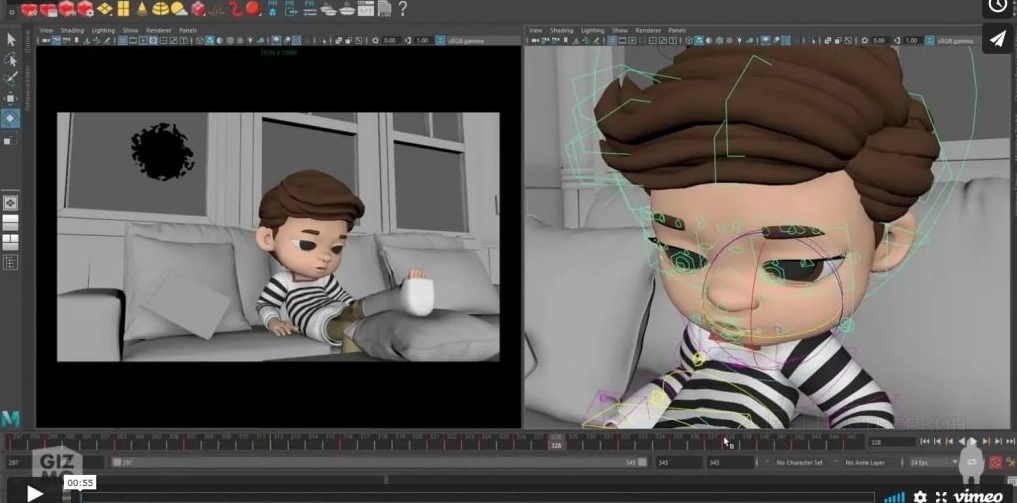The width and height of the screenshot is (1017, 503).
Task: Click the red sphere shelf icon
Action: click(252, 9)
